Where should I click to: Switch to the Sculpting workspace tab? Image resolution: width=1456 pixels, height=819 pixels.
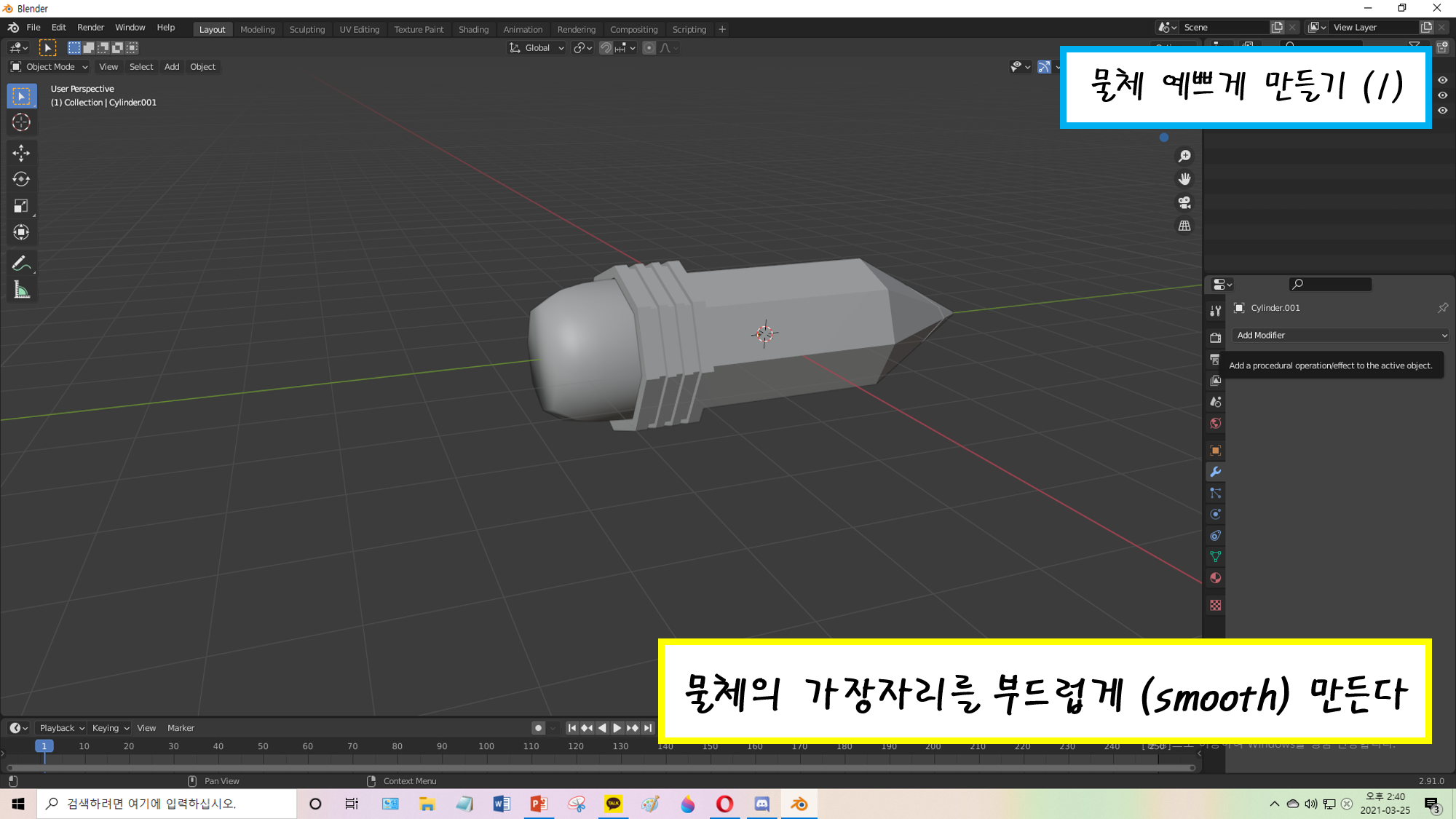[306, 30]
